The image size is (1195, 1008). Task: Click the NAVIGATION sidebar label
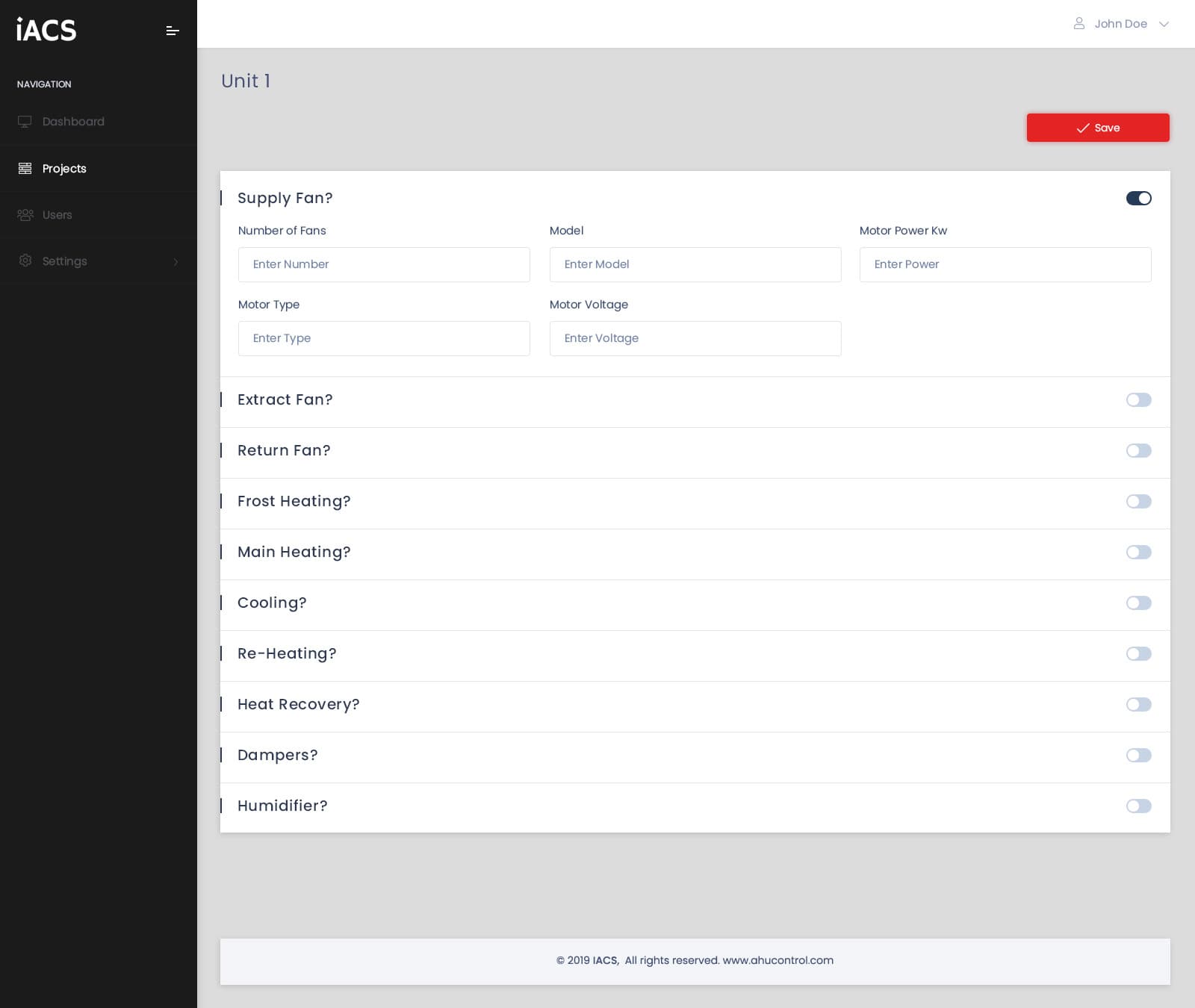[x=44, y=84]
